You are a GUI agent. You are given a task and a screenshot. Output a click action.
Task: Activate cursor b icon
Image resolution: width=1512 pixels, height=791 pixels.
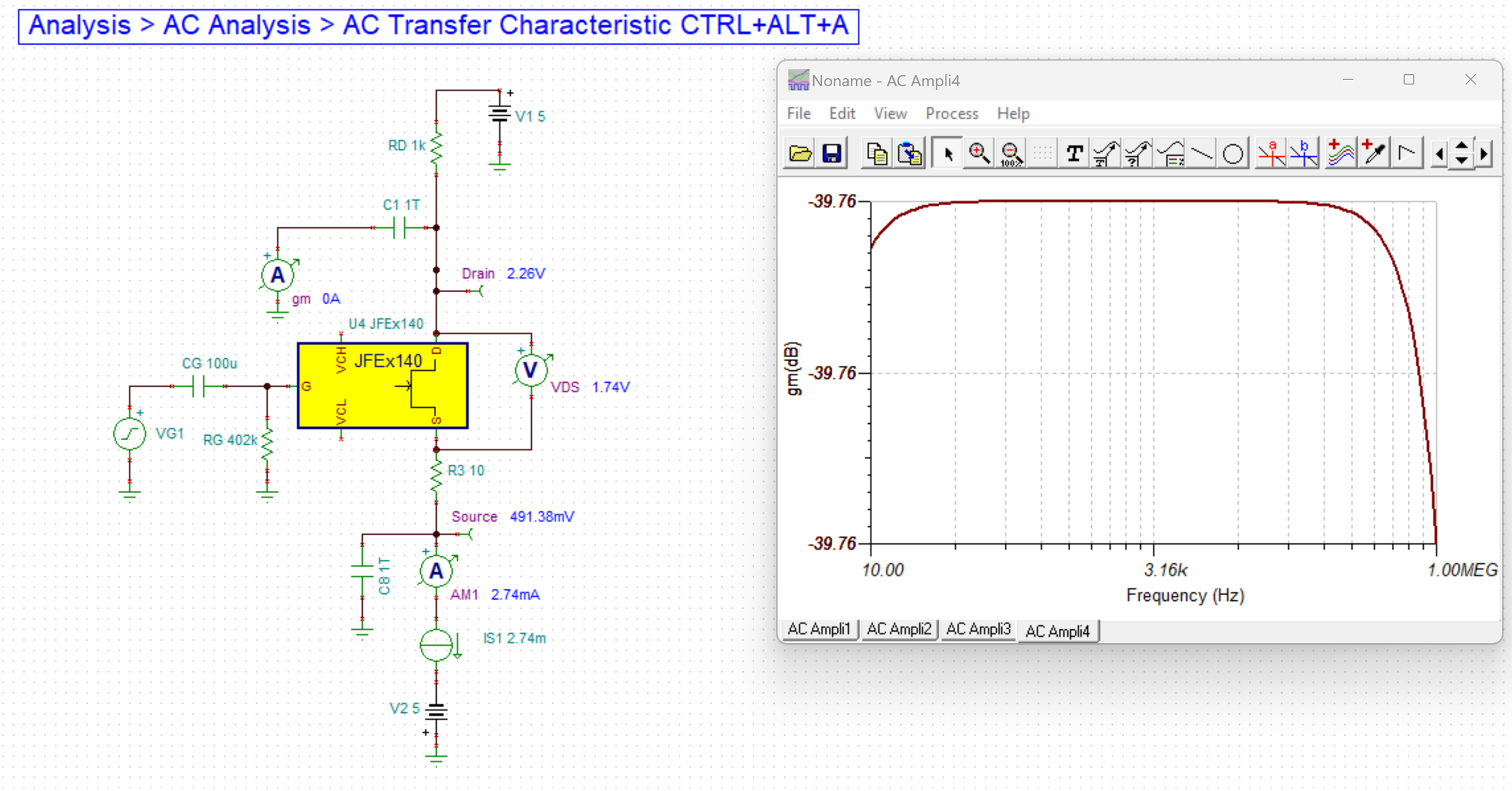coord(1303,153)
